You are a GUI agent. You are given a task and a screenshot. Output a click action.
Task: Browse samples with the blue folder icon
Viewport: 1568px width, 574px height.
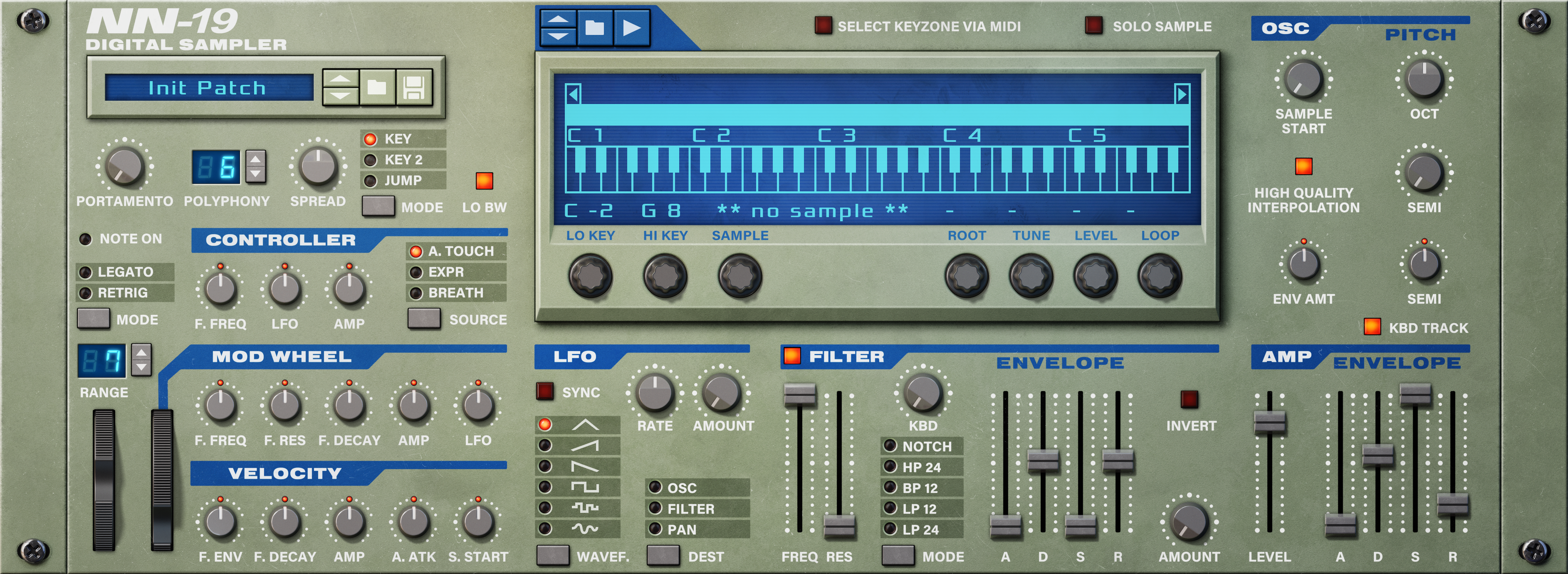point(595,27)
